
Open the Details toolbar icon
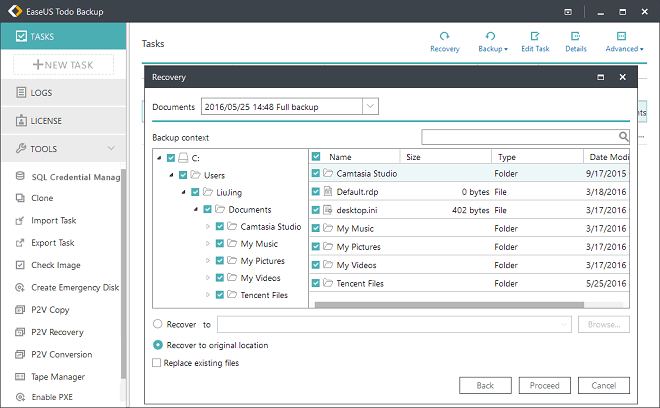click(575, 37)
